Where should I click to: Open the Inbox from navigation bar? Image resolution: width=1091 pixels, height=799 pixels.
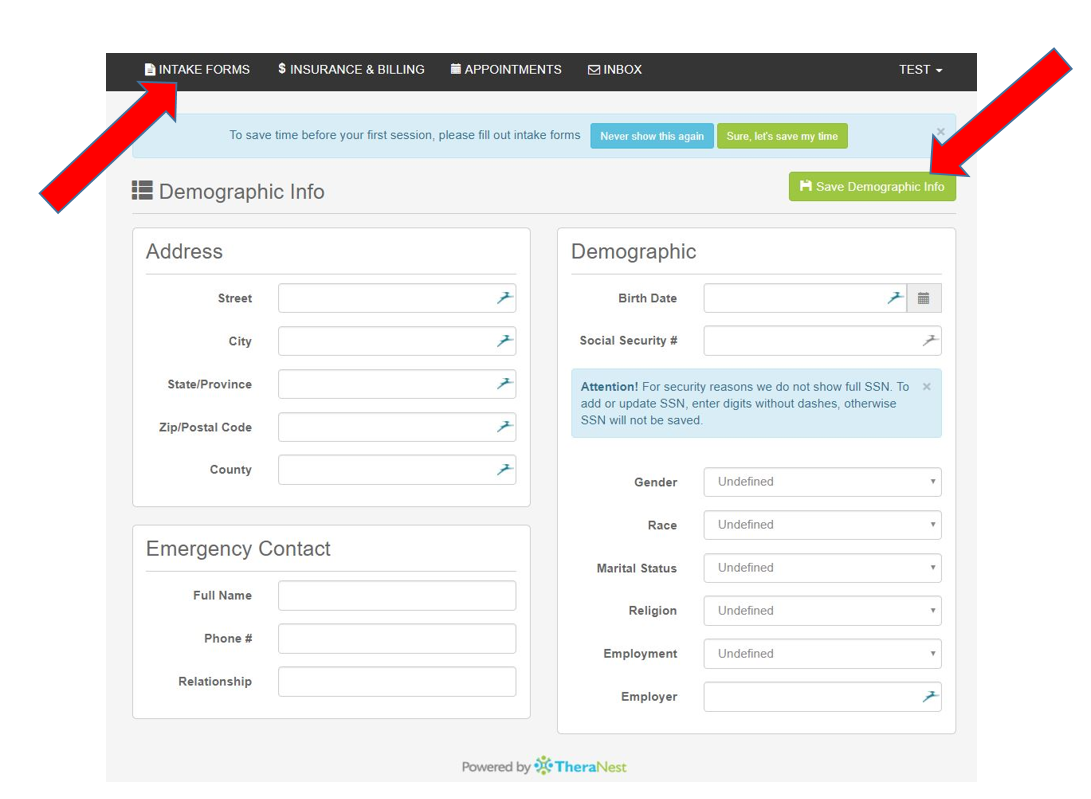coord(615,70)
